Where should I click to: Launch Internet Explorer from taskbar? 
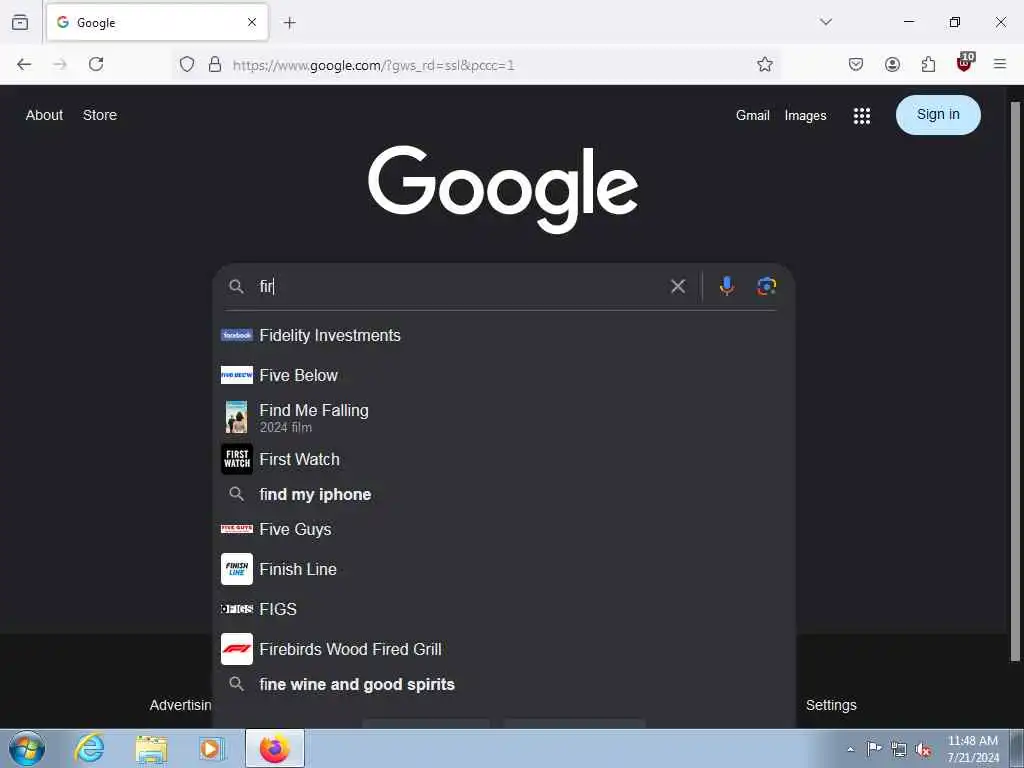pyautogui.click(x=89, y=748)
